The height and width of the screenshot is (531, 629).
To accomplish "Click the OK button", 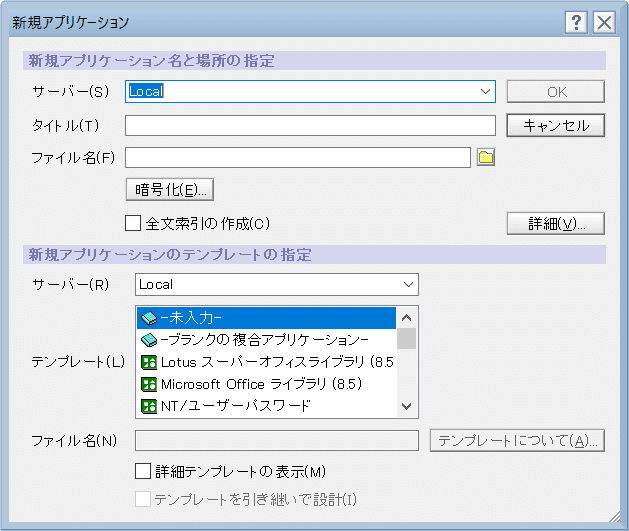I will point(556,92).
